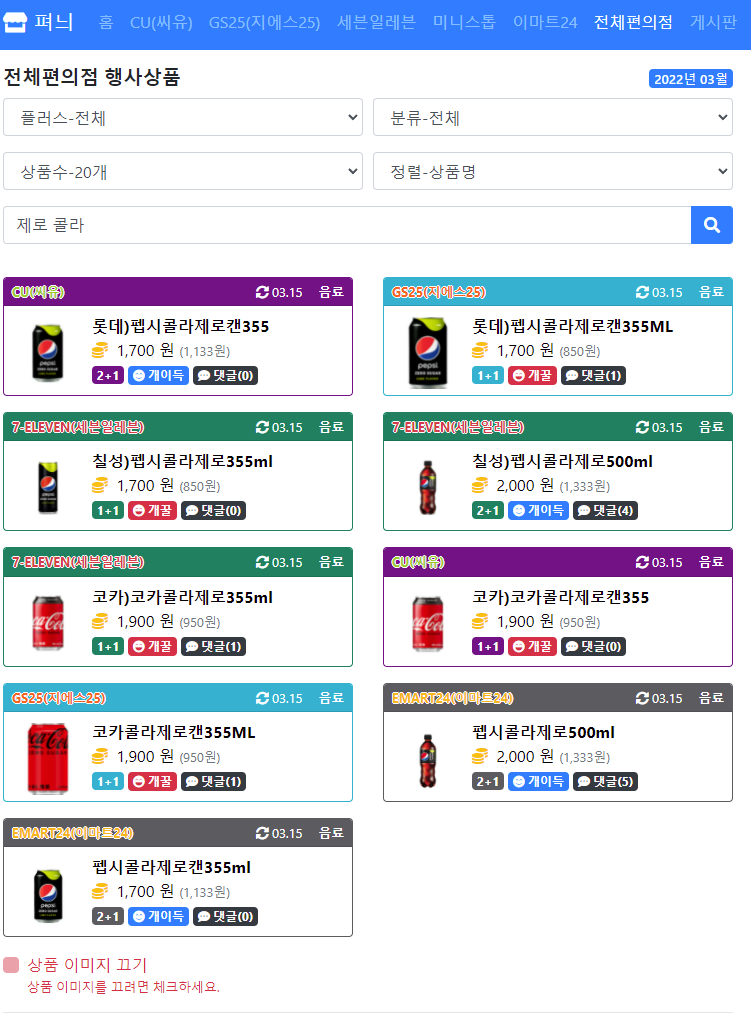The height and width of the screenshot is (1026, 751).
Task: Open product title 칠성)펩시콜라제로355ml
Action: click(183, 462)
